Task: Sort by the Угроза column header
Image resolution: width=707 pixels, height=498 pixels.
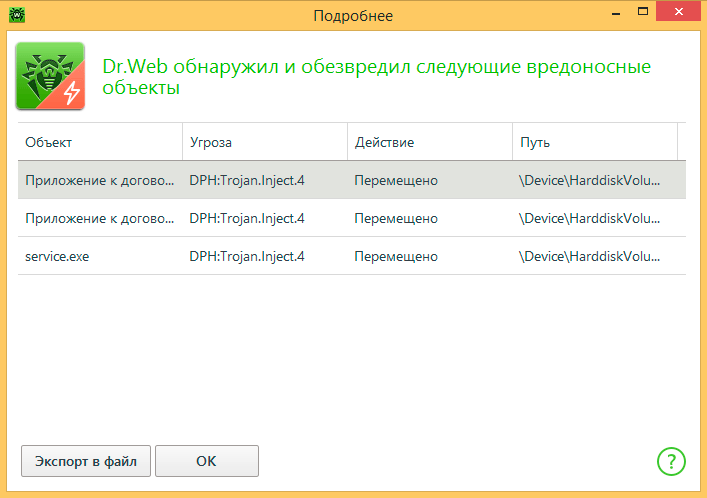Action: (x=265, y=142)
